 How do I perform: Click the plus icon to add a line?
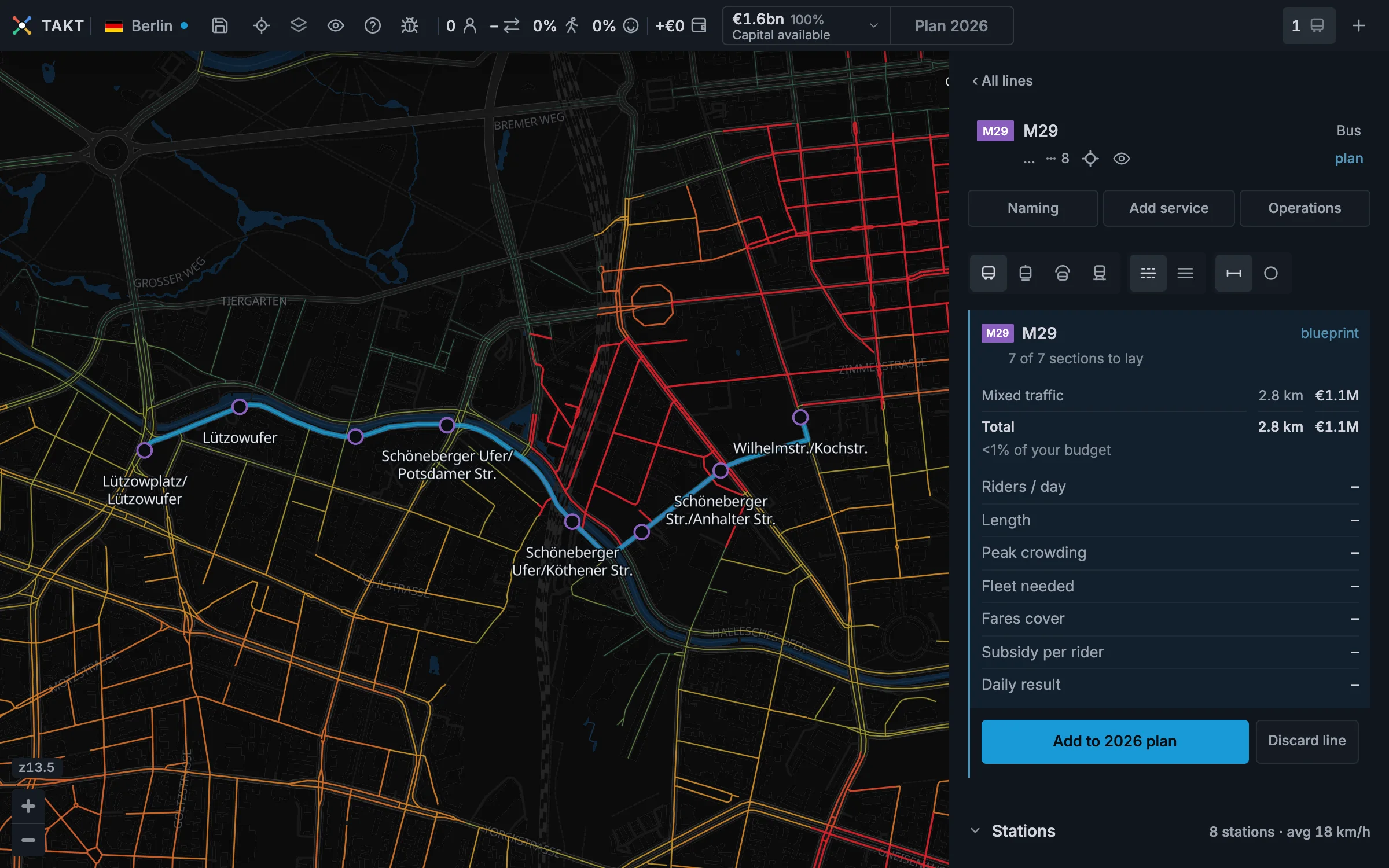pyautogui.click(x=1359, y=25)
